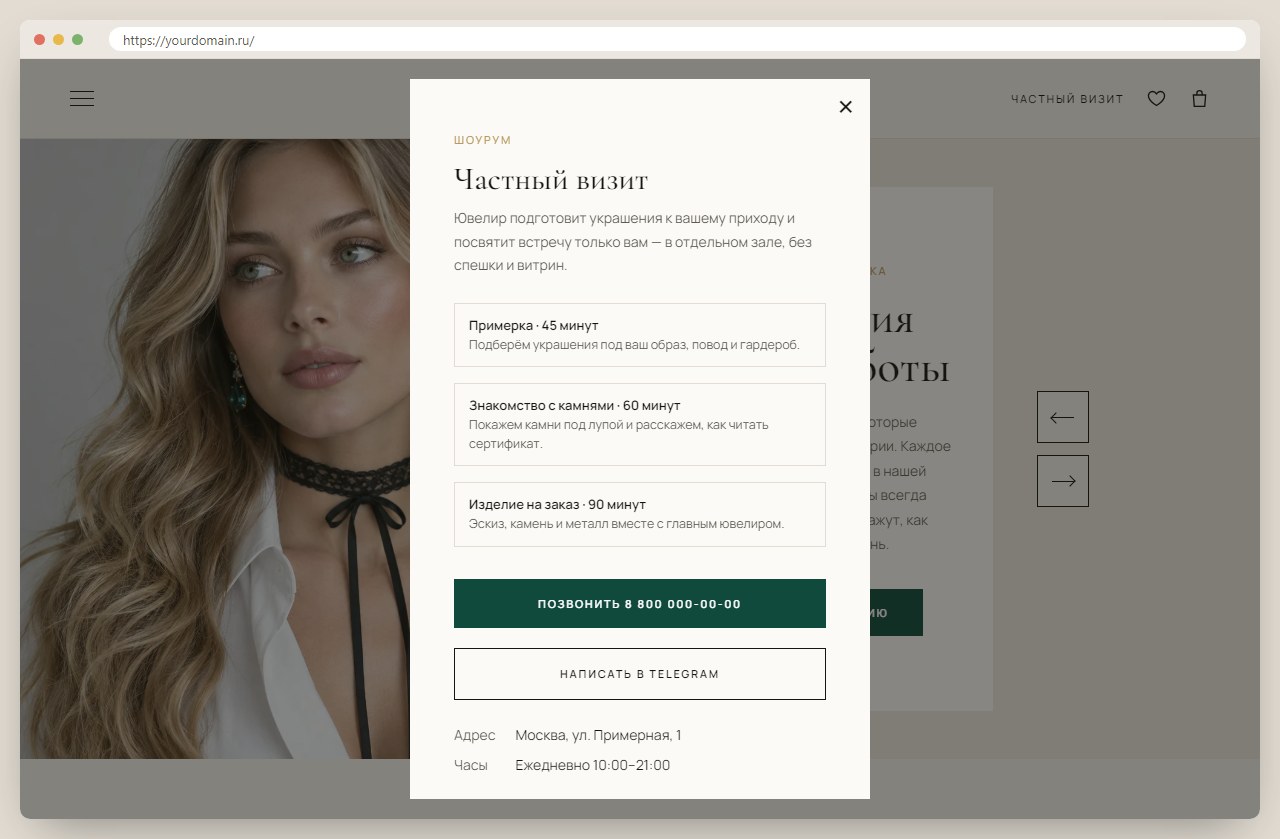The height and width of the screenshot is (839, 1280).
Task: Click the browser address bar
Action: click(677, 40)
